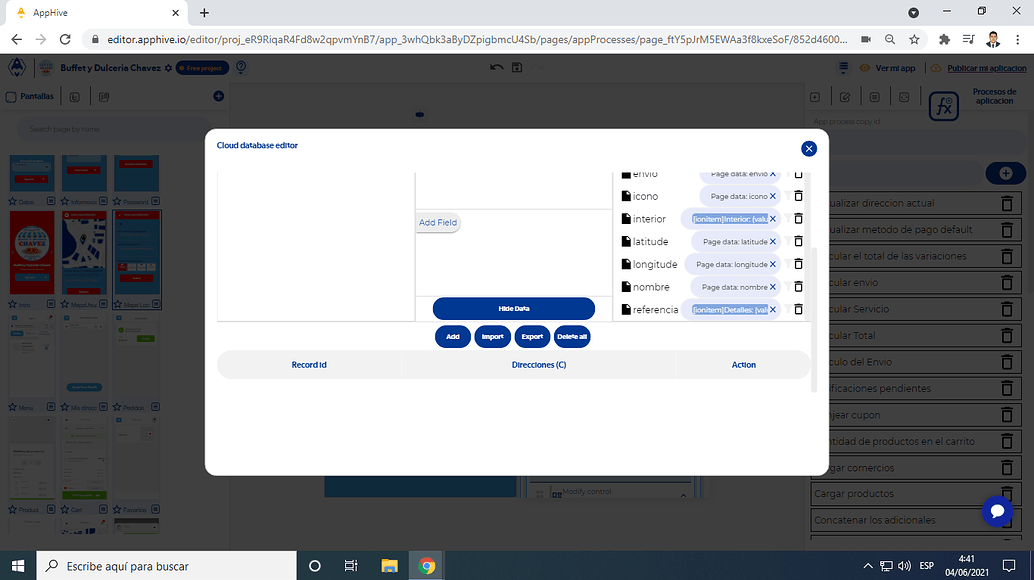Click the Action column header
Screen dimensions: 1034x580
coord(743,364)
